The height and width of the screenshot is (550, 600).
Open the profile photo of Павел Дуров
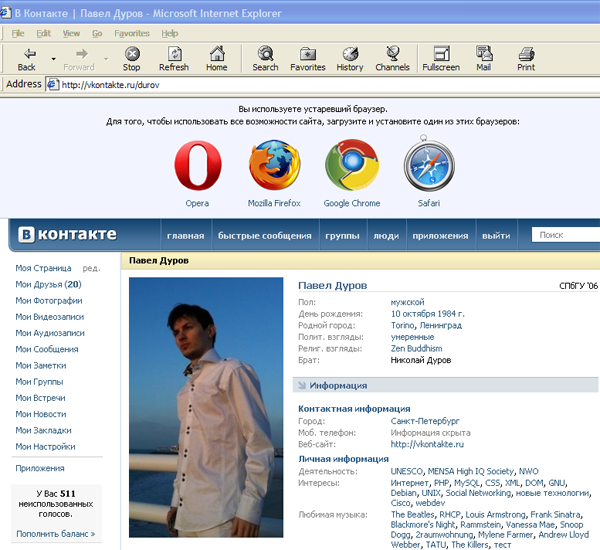(206, 407)
